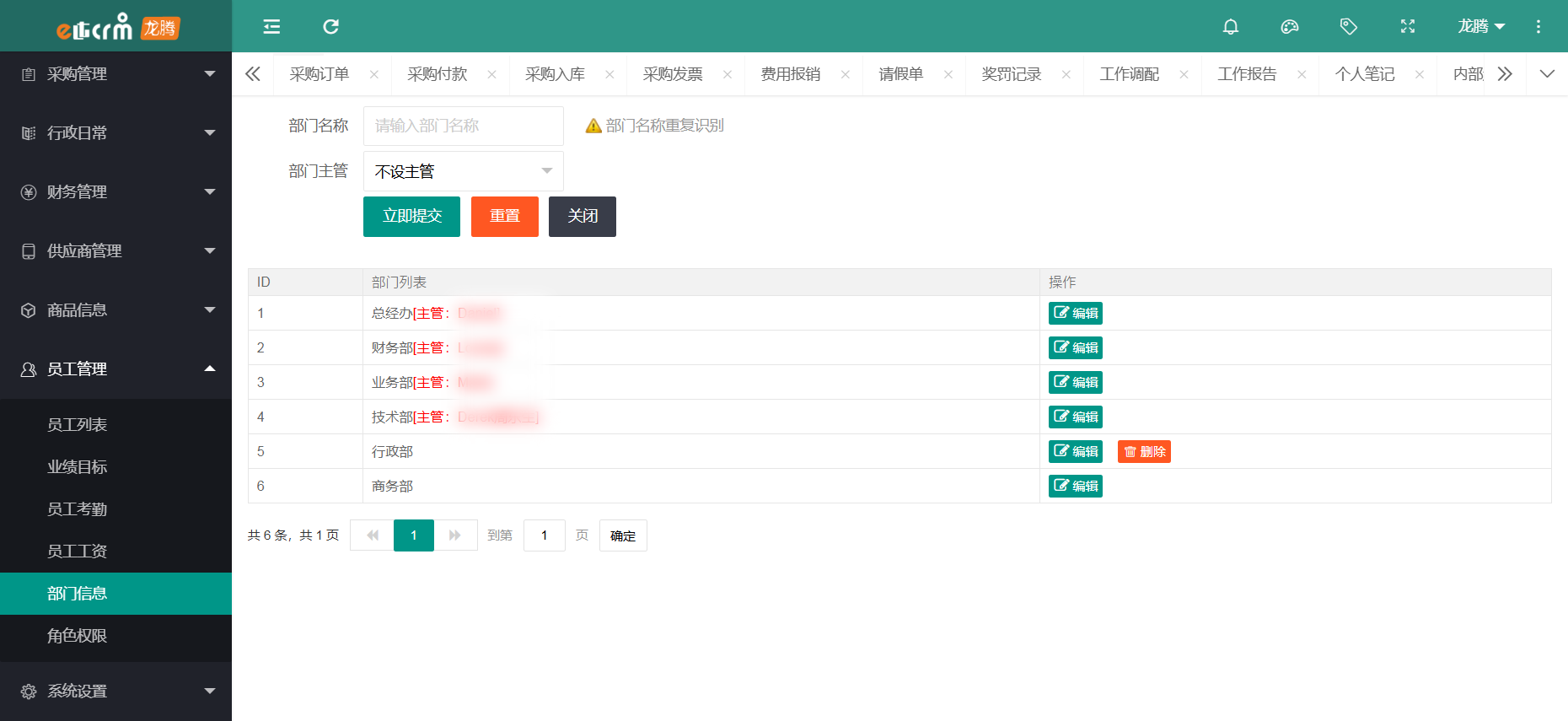
Task: Switch to the 费用报销 tab
Action: [790, 75]
